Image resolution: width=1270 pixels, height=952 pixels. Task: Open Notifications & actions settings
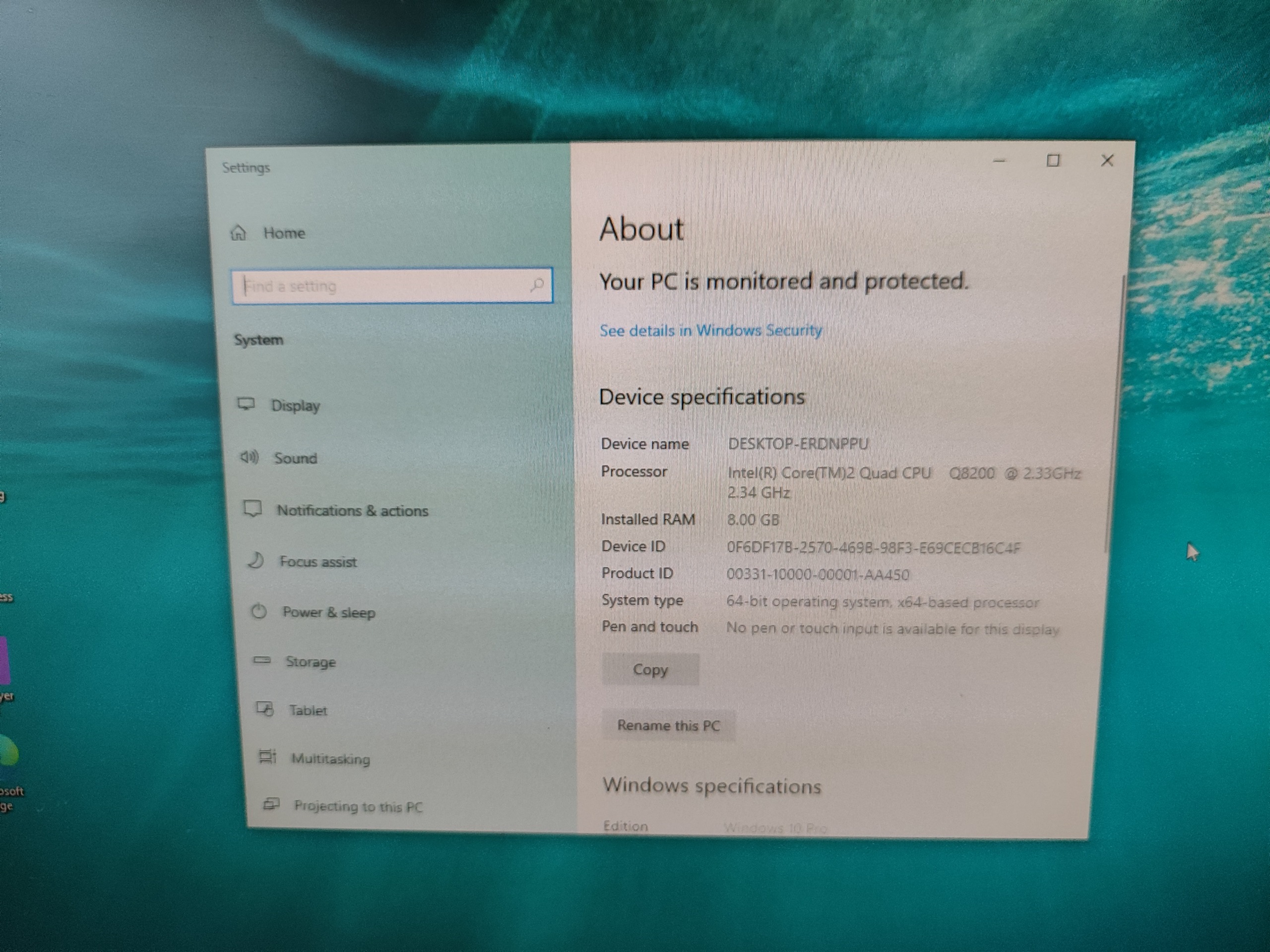click(x=352, y=511)
